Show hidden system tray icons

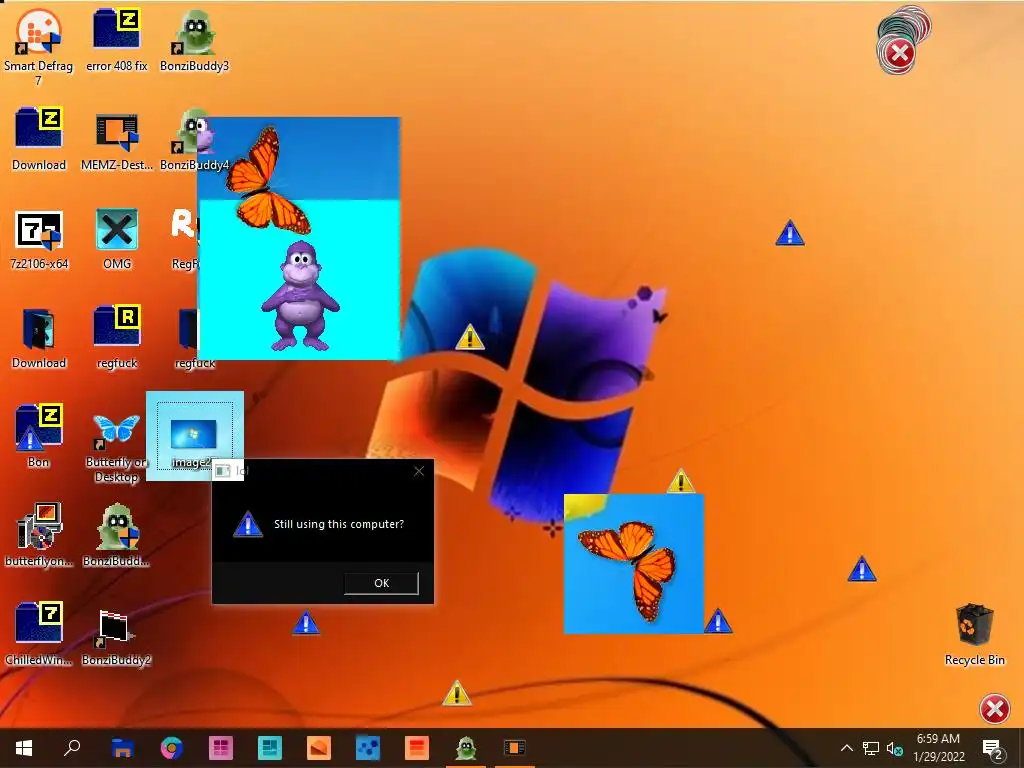pos(846,748)
